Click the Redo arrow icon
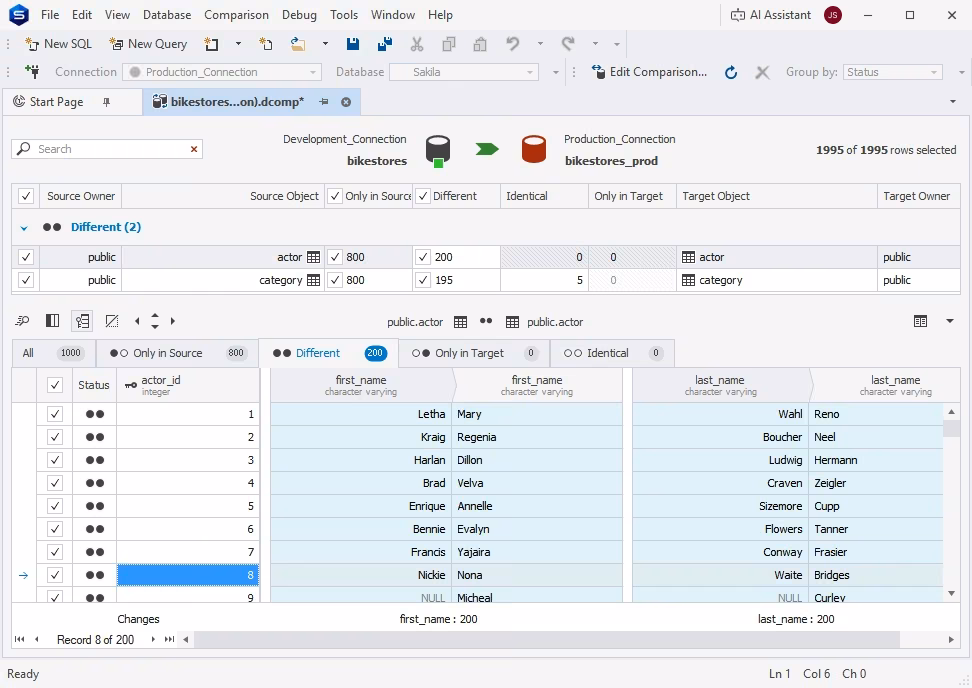Viewport: 972px width, 688px height. 568,44
